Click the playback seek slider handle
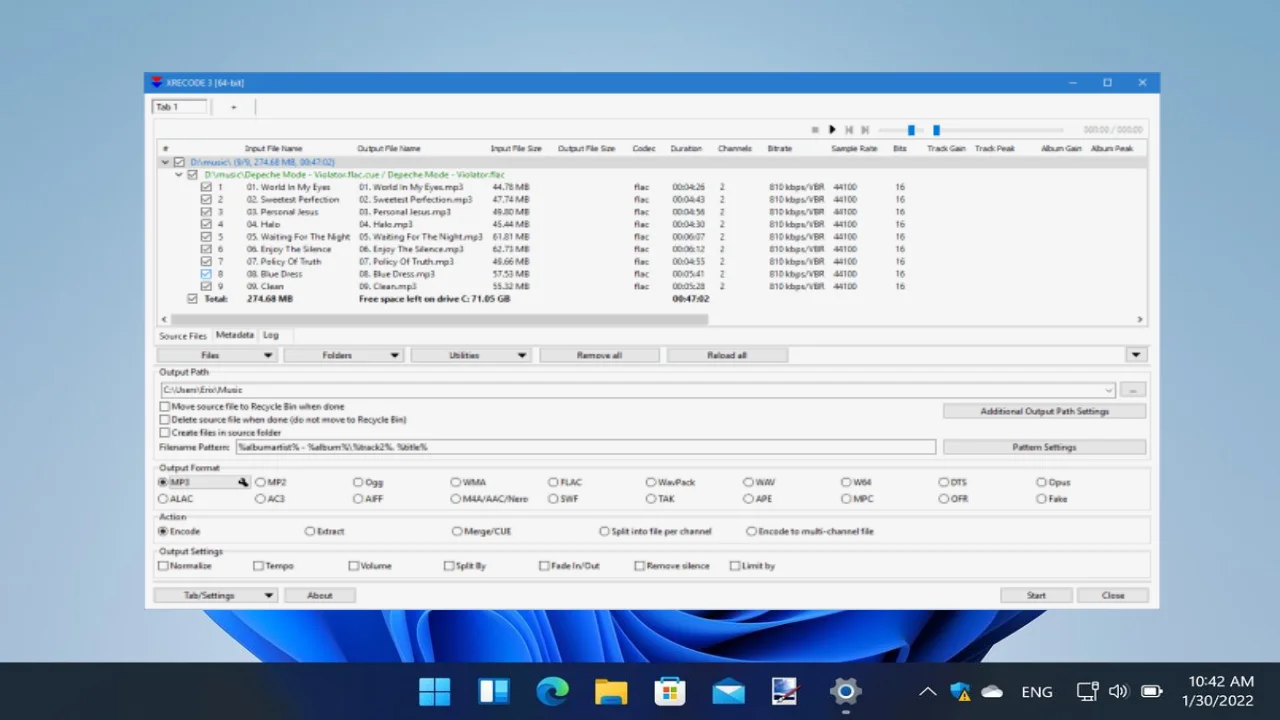 (936, 130)
